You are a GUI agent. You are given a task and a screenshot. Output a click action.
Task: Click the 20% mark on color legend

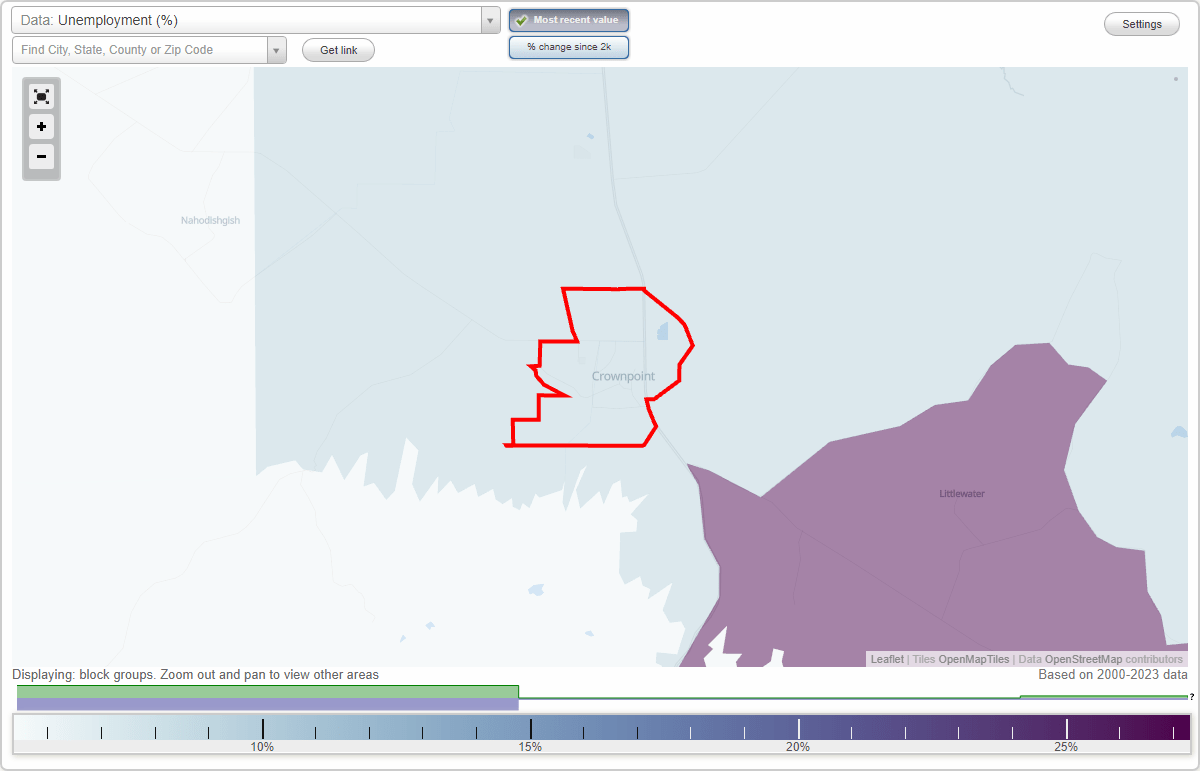coord(798,747)
